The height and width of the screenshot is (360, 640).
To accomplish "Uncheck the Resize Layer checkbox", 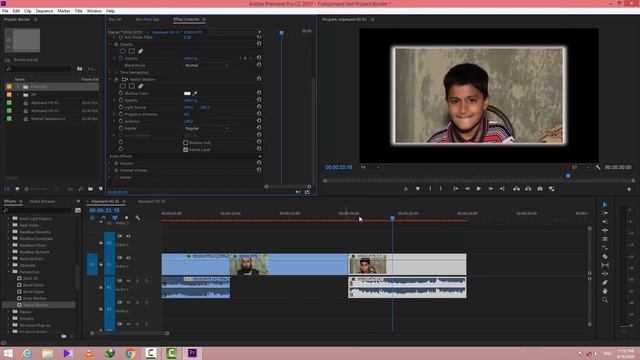I will pyautogui.click(x=186, y=149).
